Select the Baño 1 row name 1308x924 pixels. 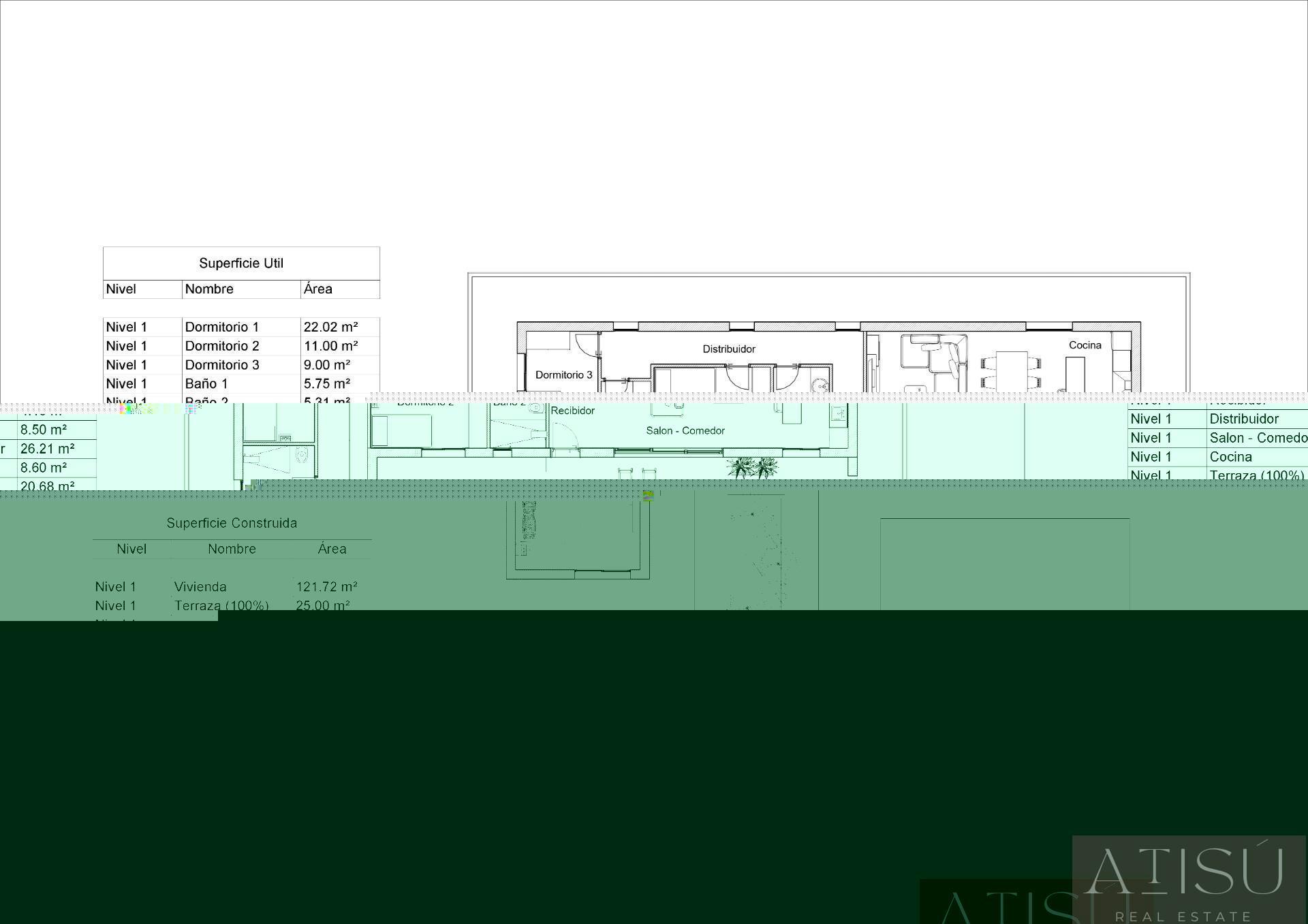(x=206, y=383)
